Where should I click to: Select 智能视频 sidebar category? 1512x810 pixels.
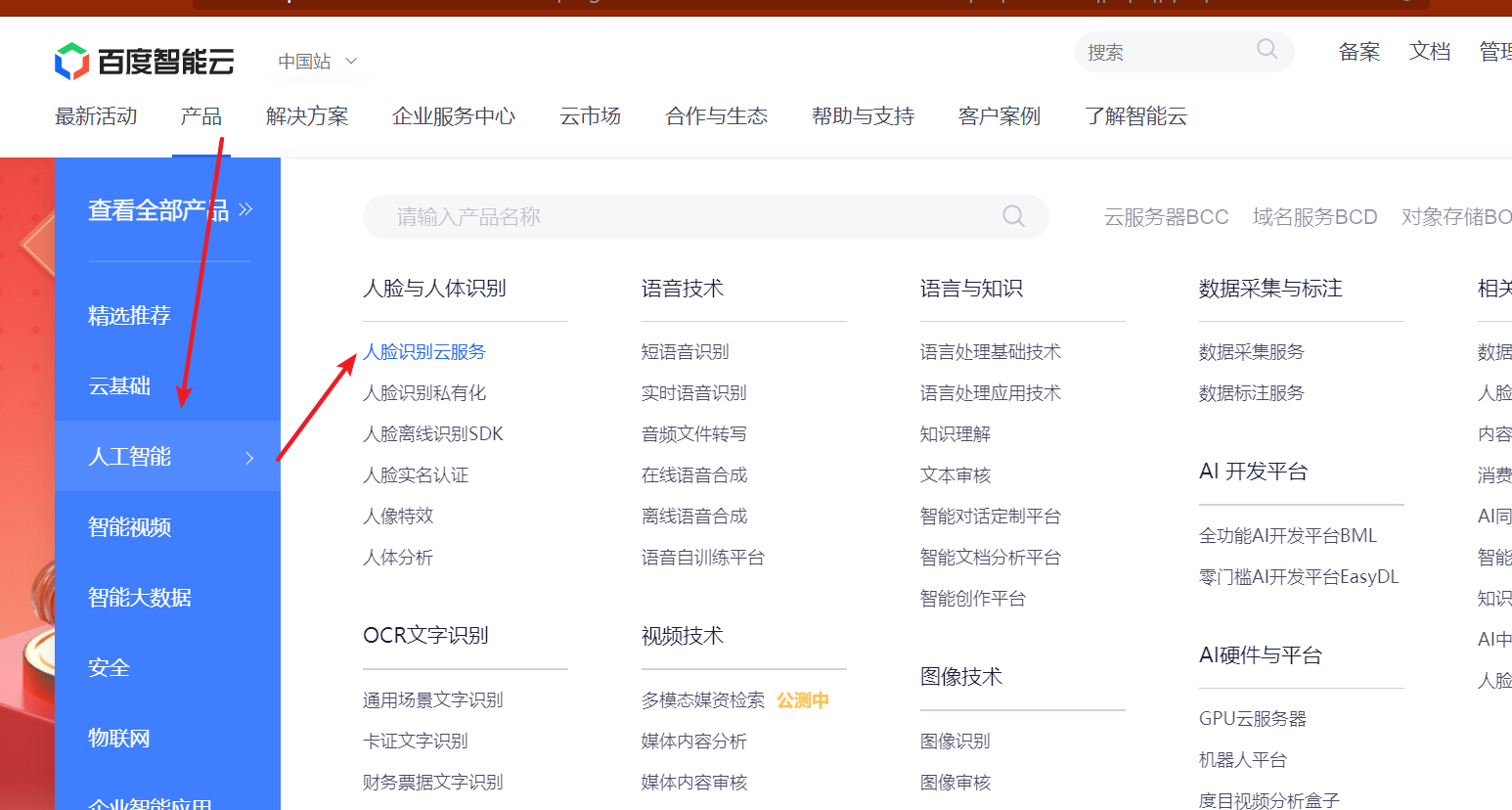pyautogui.click(x=129, y=527)
